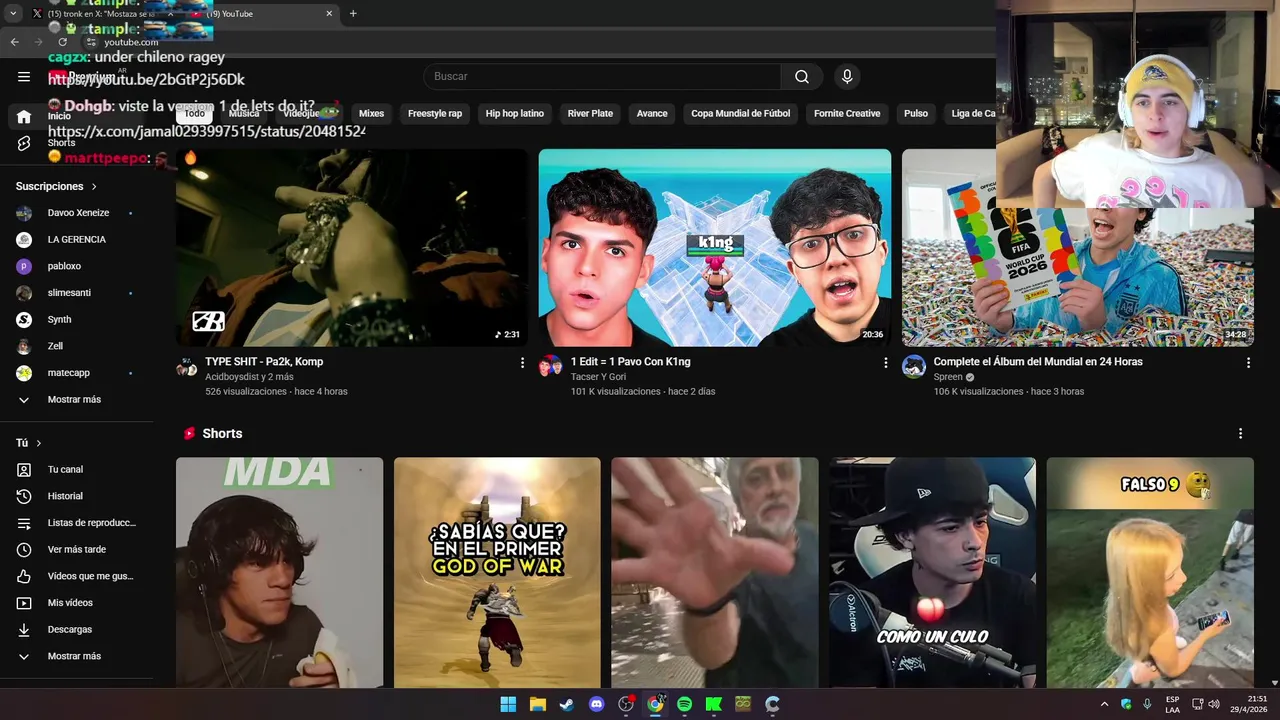Select the Fornite Creative chip
1280x720 pixels.
[x=847, y=114]
